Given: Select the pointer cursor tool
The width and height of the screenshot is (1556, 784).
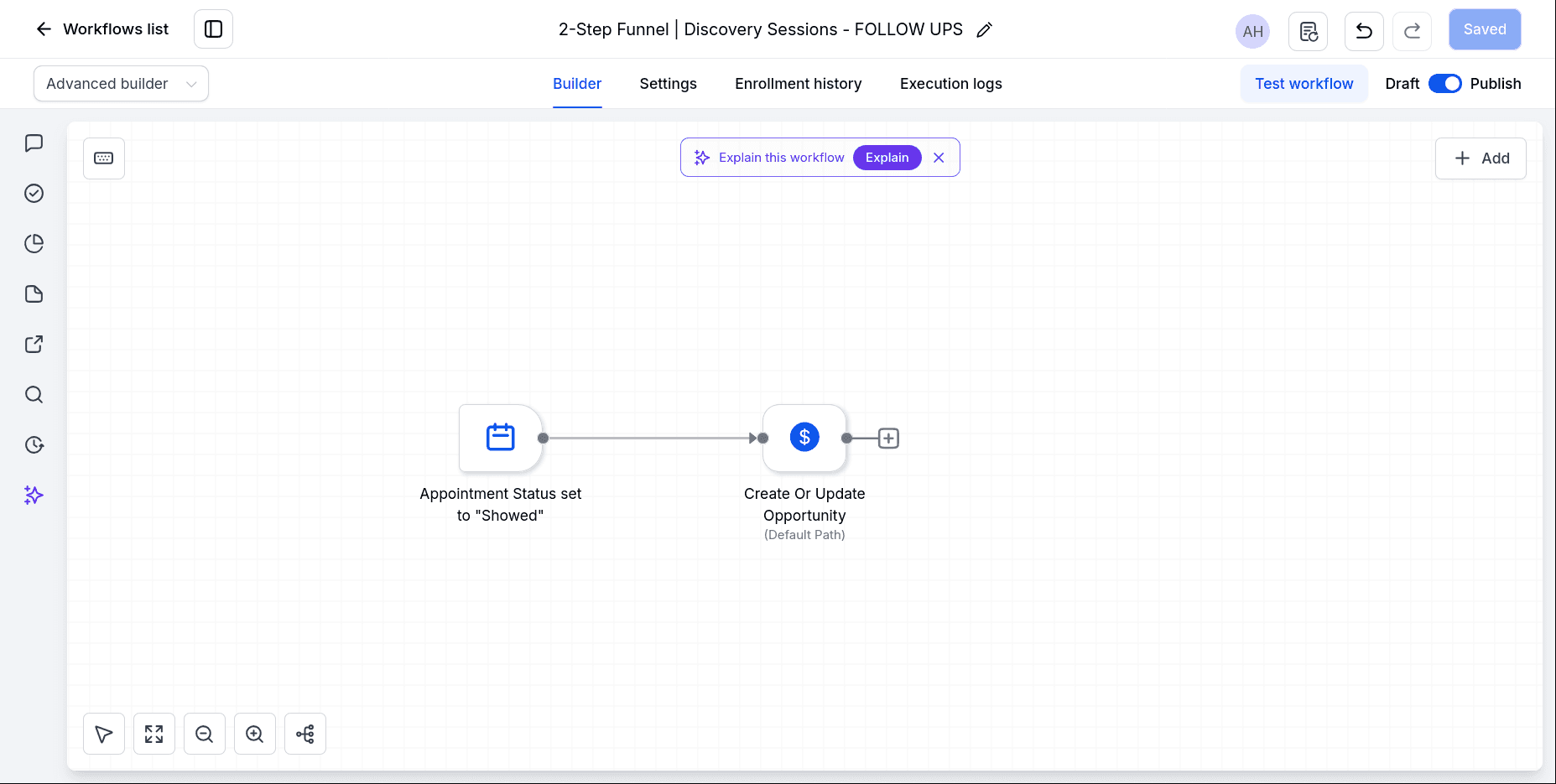Looking at the screenshot, I should click(104, 735).
